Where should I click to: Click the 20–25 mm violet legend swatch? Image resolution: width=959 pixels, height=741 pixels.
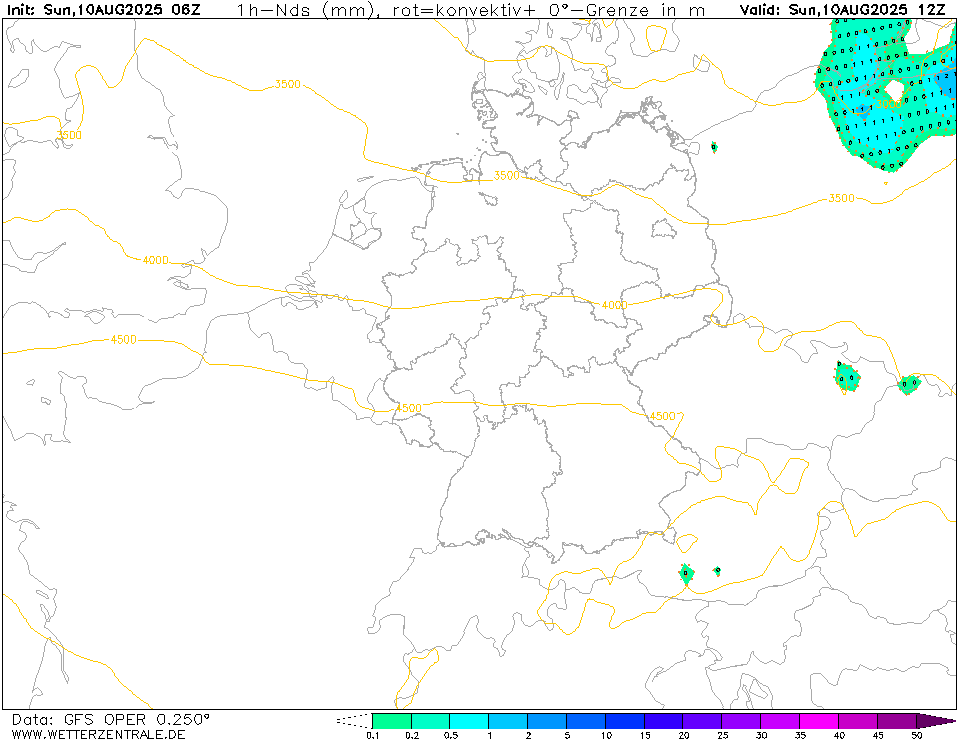point(703,721)
